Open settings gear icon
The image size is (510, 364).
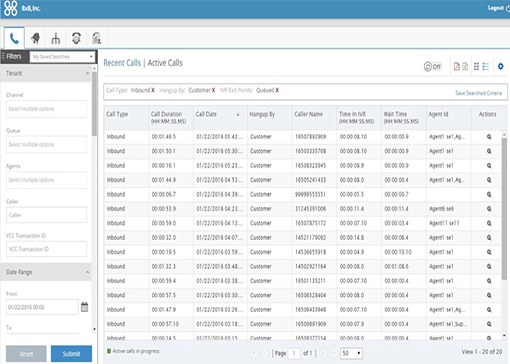tap(501, 66)
